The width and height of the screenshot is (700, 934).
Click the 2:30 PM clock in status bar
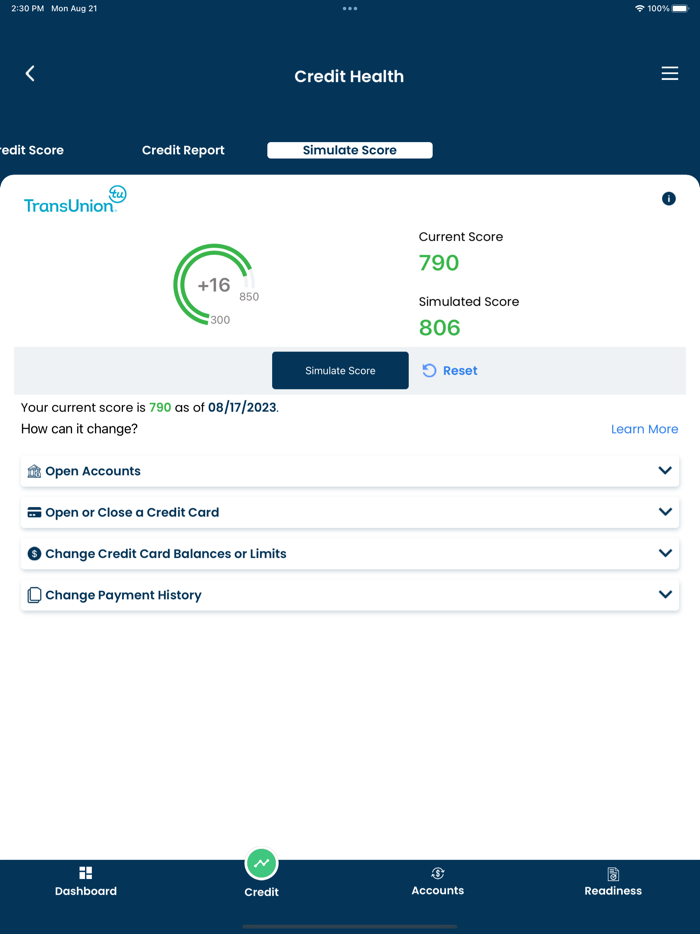pyautogui.click(x=27, y=8)
